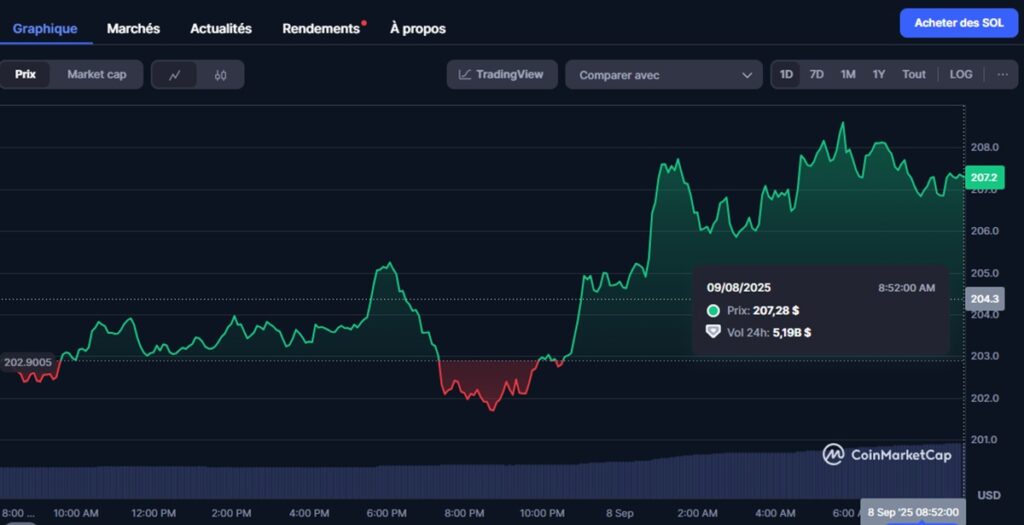Click the USD currency label
Screen dimensions: 1024x525
989,496
